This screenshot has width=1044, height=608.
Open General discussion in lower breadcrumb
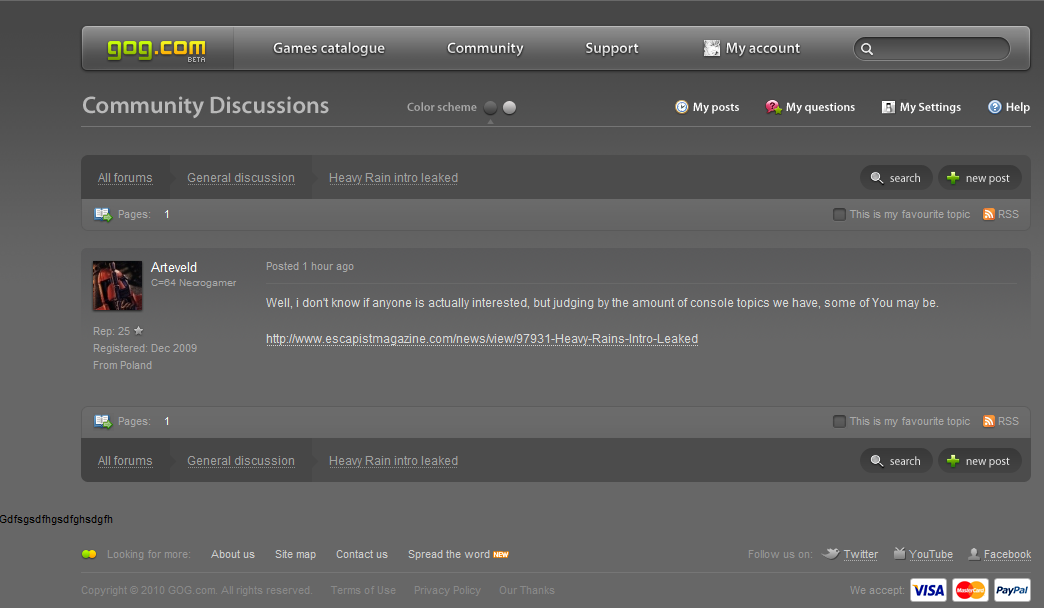click(241, 461)
